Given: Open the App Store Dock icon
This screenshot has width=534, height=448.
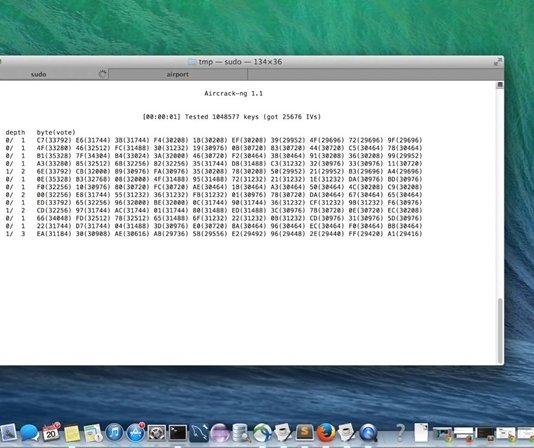Looking at the screenshot, I should pyautogui.click(x=136, y=433).
